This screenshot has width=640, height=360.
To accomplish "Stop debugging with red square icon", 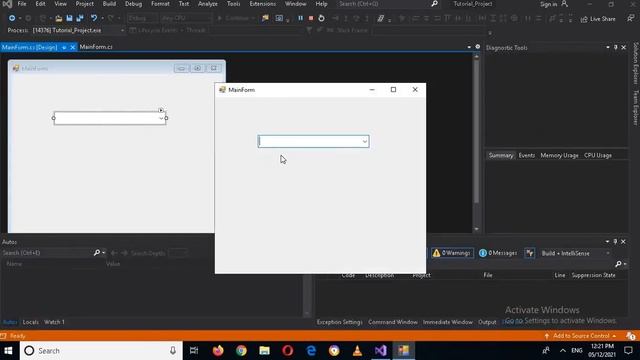I will pyautogui.click(x=311, y=18).
